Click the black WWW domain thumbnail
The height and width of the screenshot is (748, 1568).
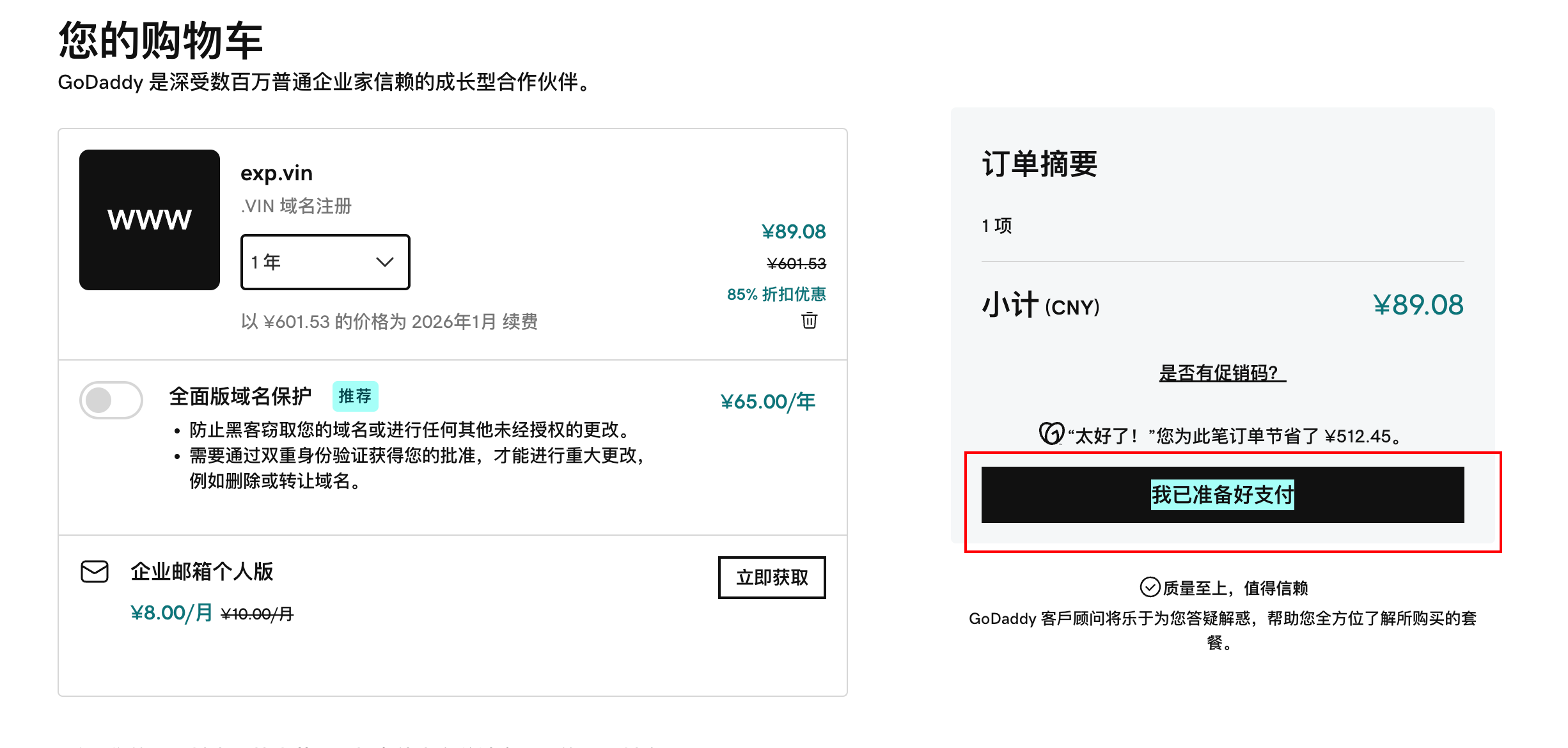[x=150, y=220]
